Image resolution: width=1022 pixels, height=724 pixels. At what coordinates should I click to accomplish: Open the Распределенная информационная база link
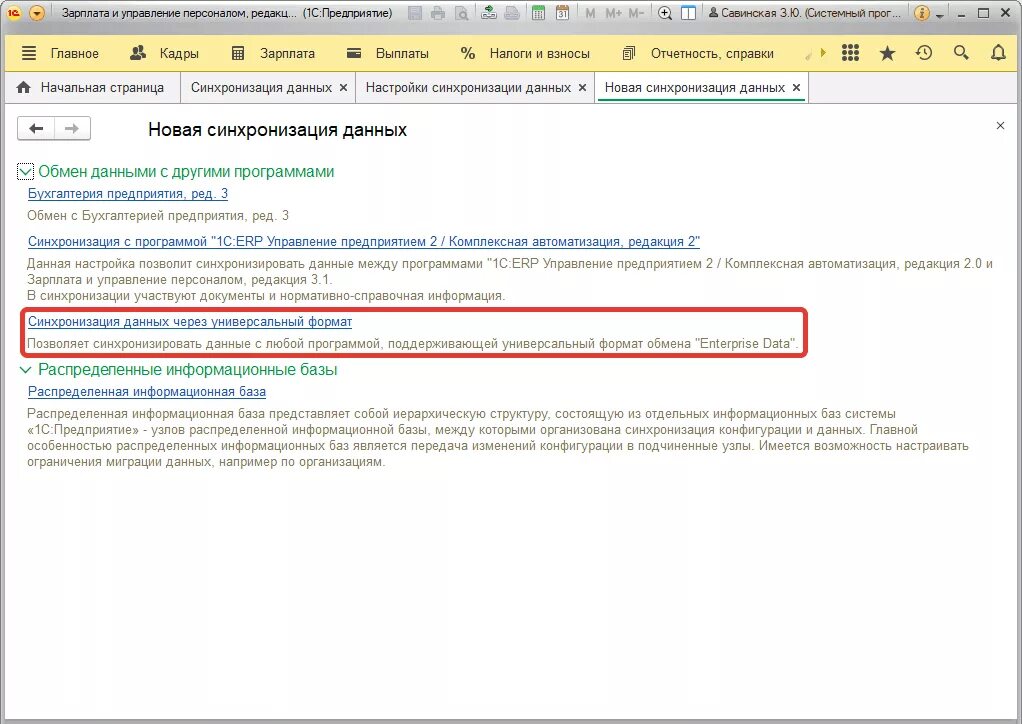(x=147, y=392)
